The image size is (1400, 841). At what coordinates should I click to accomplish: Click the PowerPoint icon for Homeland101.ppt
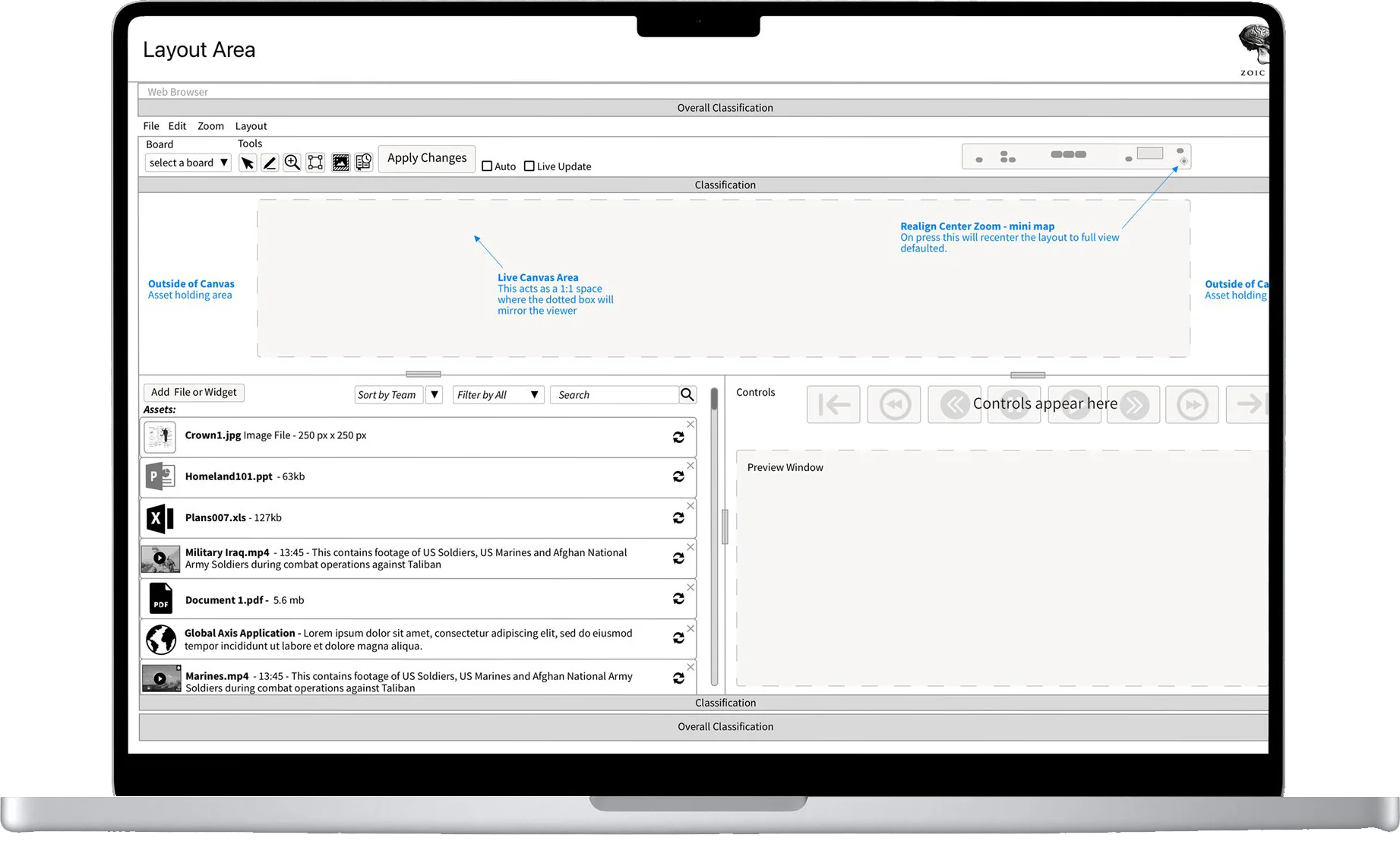click(160, 476)
